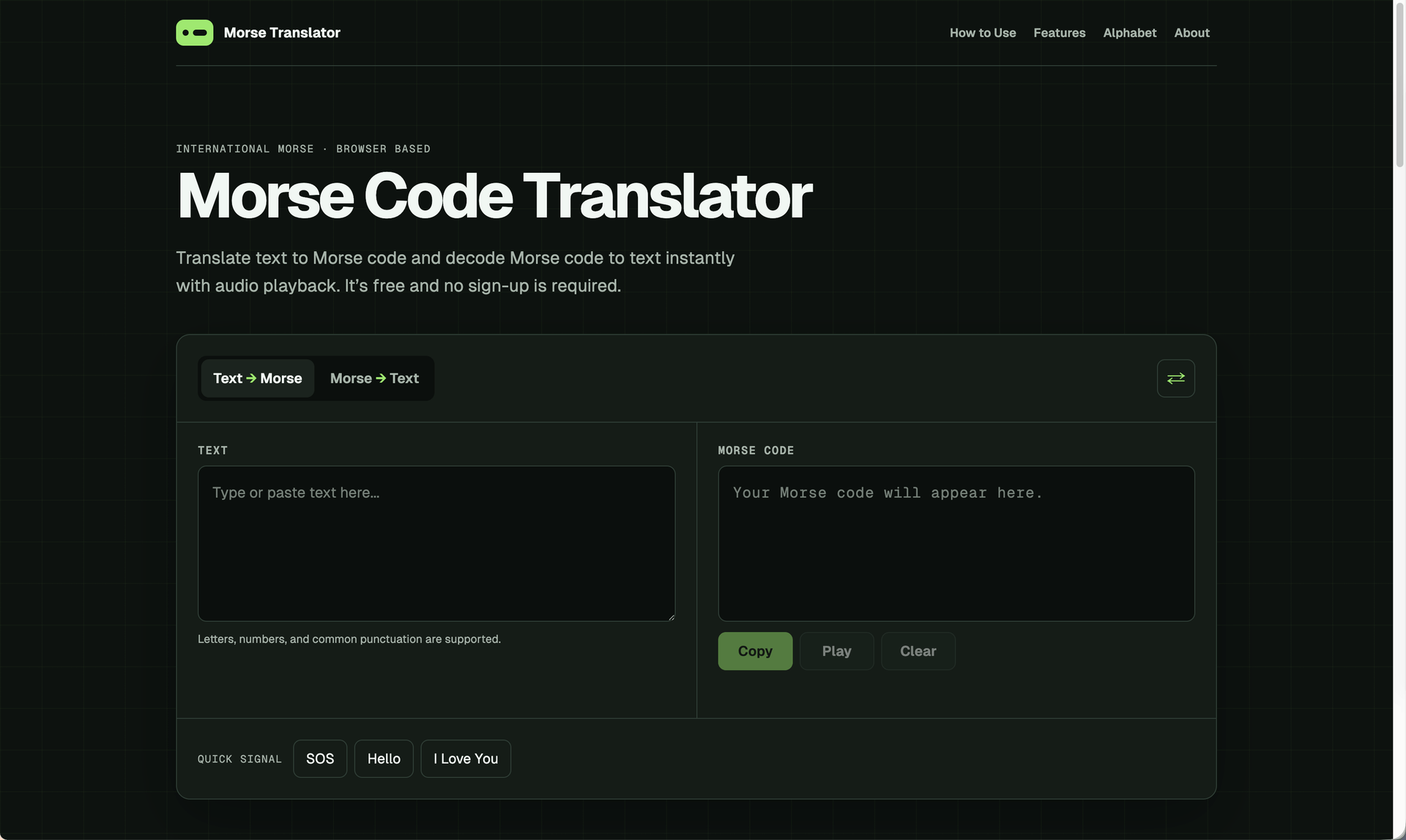Image resolution: width=1406 pixels, height=840 pixels.
Task: Click the swap direction arrows icon
Action: point(1175,378)
